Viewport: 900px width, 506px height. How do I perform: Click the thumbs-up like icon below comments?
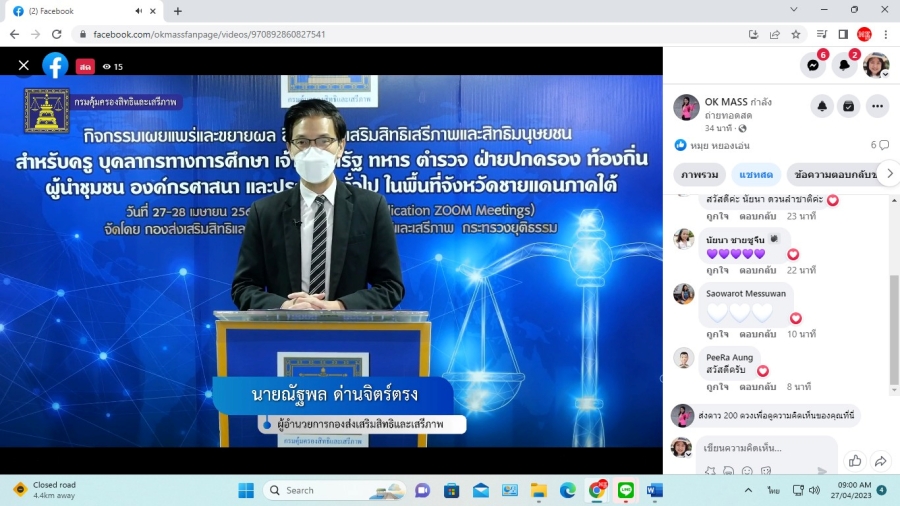click(x=854, y=461)
